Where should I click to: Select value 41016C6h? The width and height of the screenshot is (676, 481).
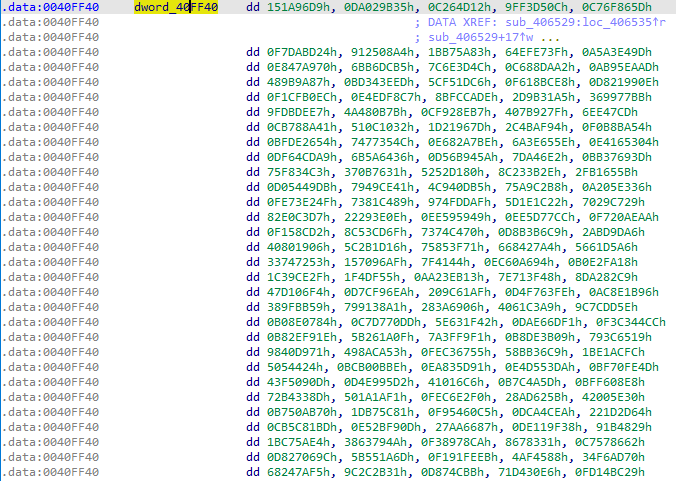(456, 382)
